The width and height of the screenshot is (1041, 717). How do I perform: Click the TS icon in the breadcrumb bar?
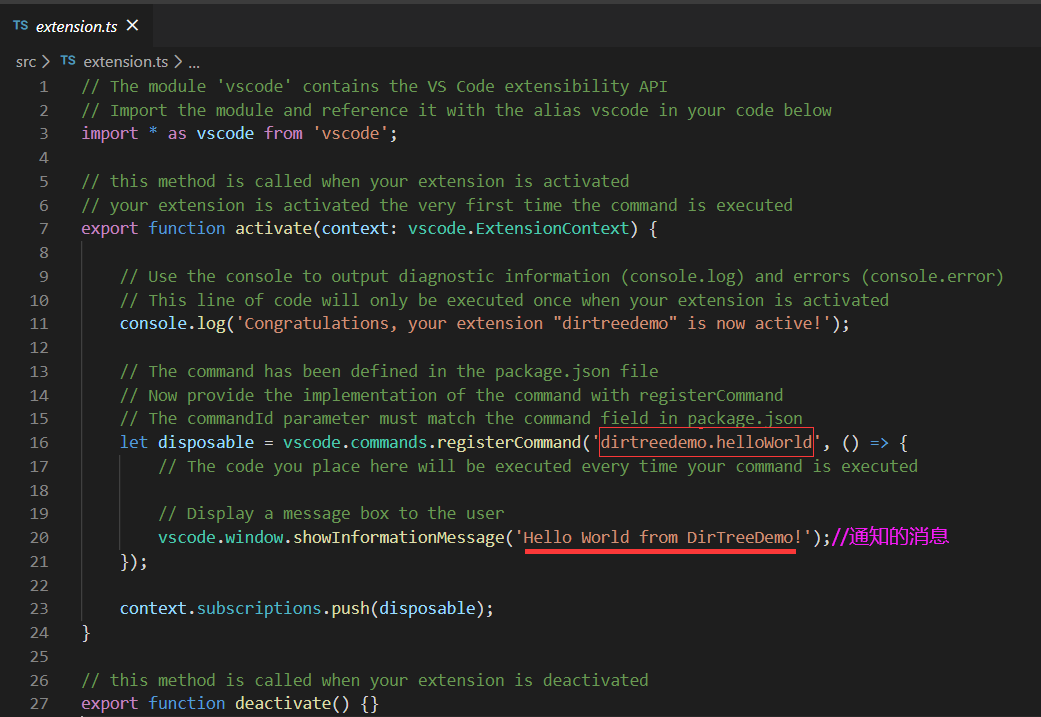pos(67,61)
